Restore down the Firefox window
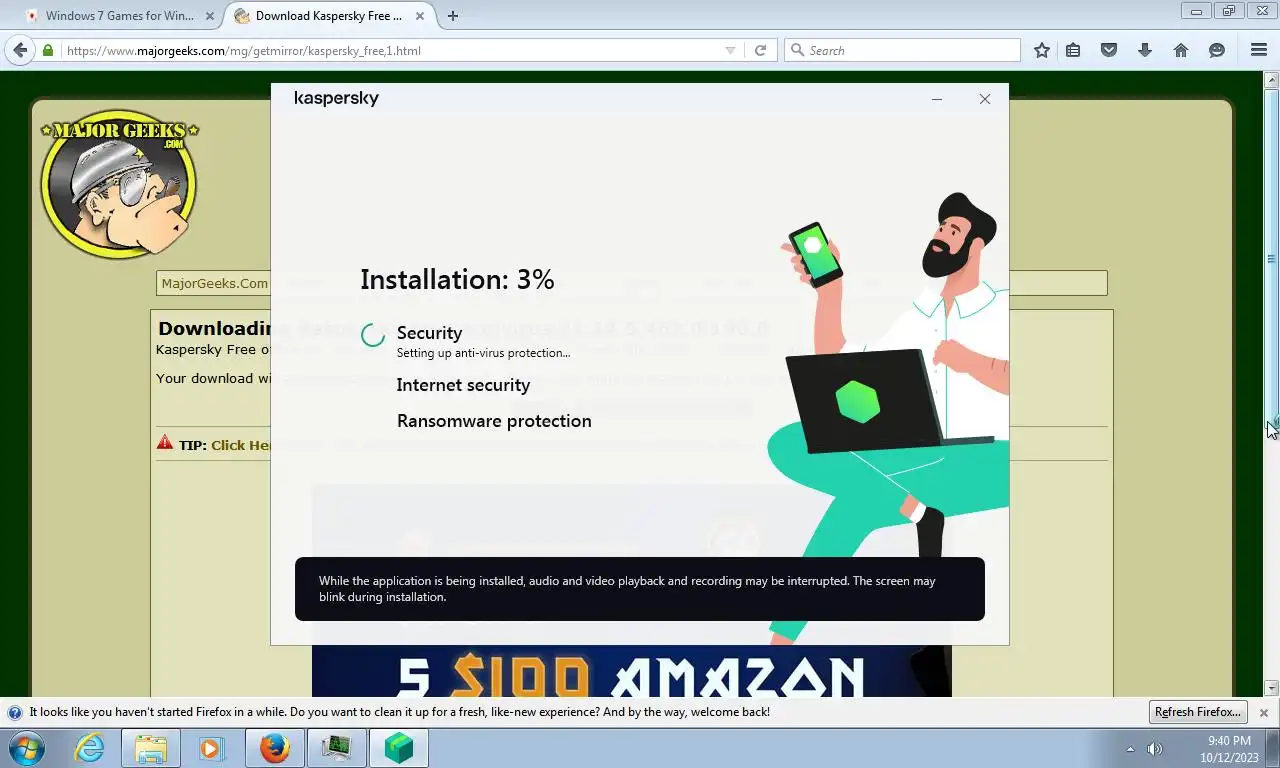Screen dimensions: 1280x768 (1229, 11)
